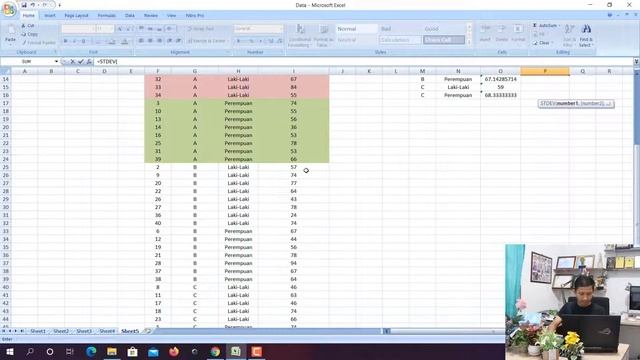Open Find & Select

pos(586,35)
